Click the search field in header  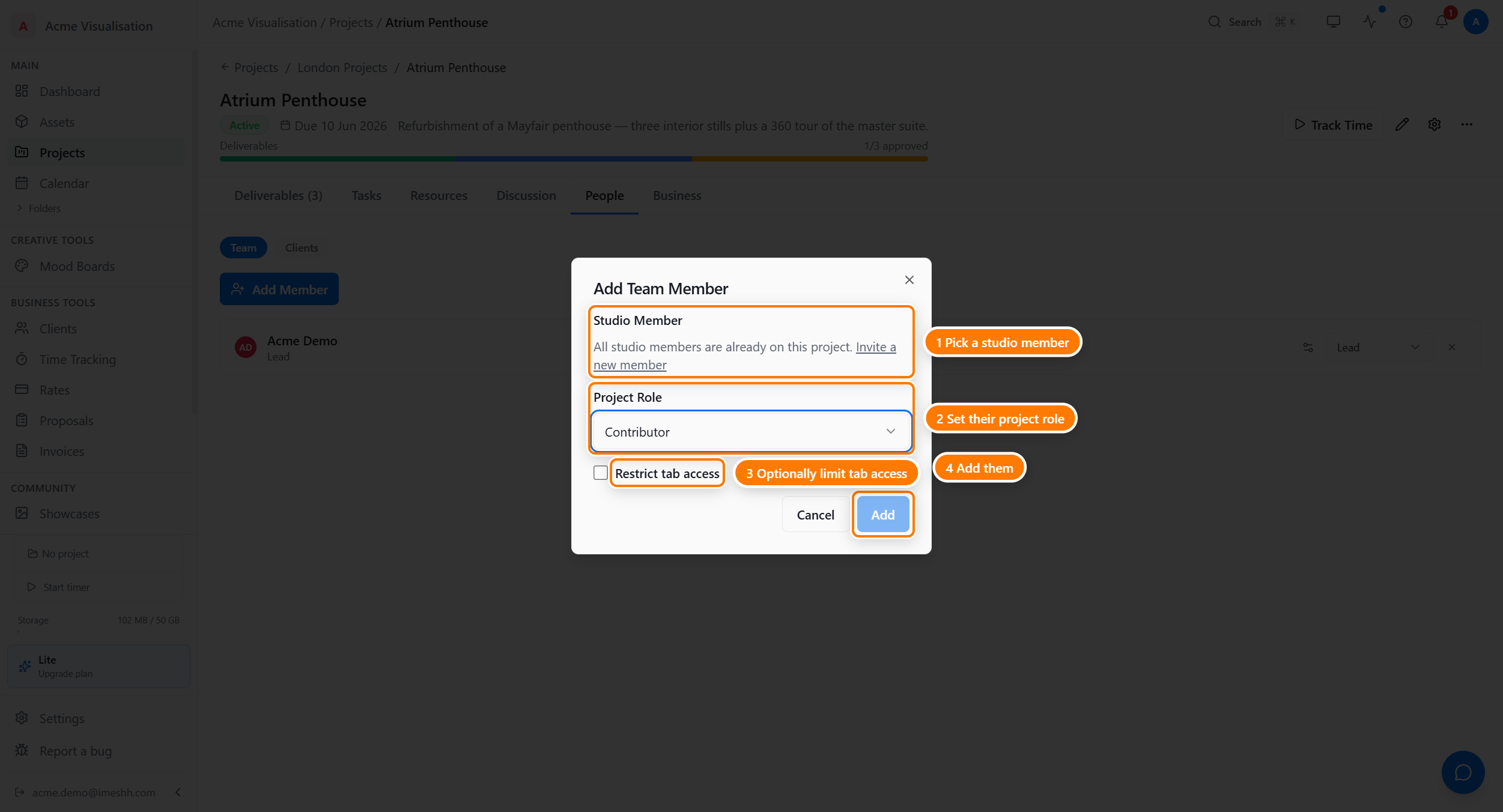(x=1254, y=22)
